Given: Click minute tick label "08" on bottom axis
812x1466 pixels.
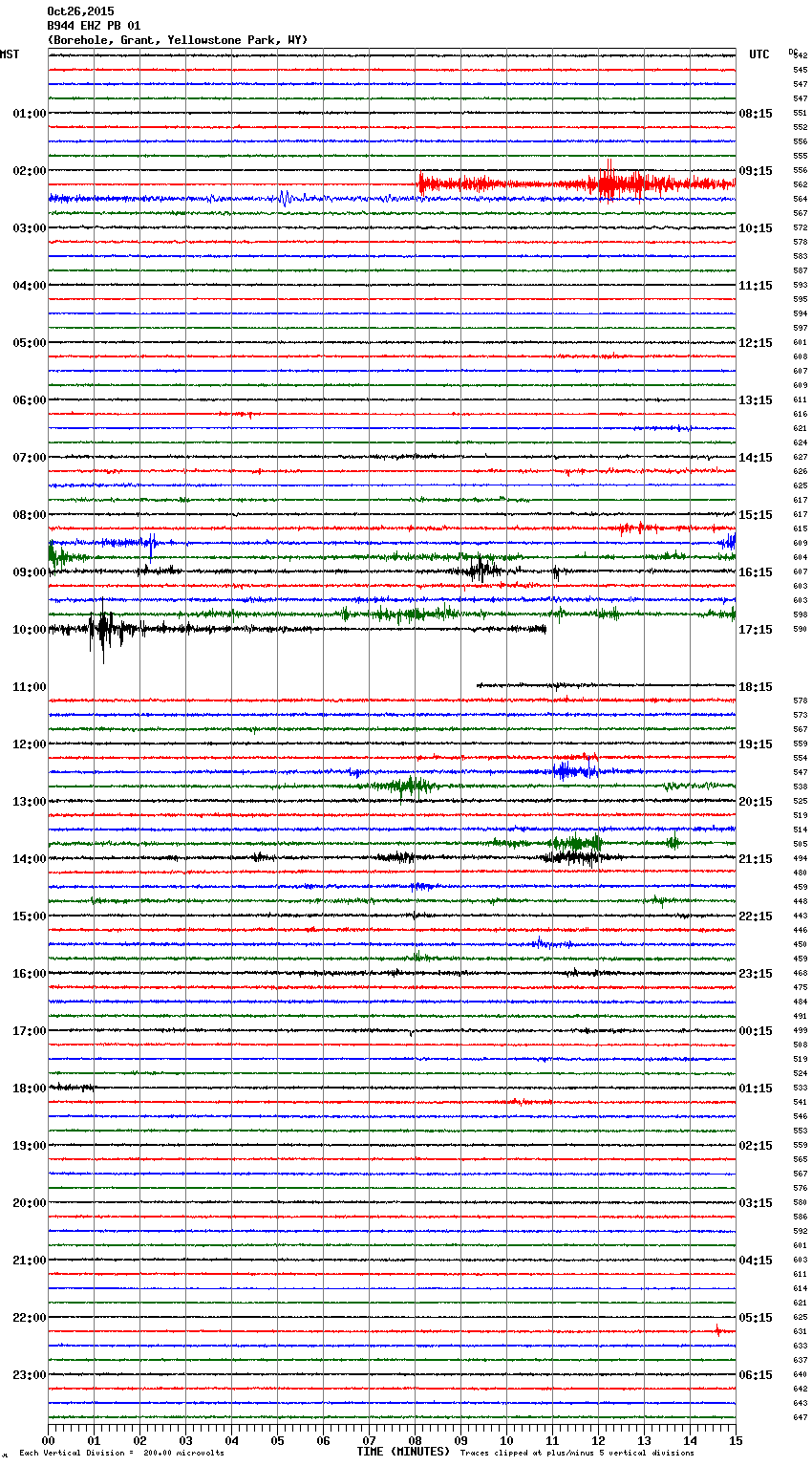Looking at the screenshot, I should coord(415,1440).
